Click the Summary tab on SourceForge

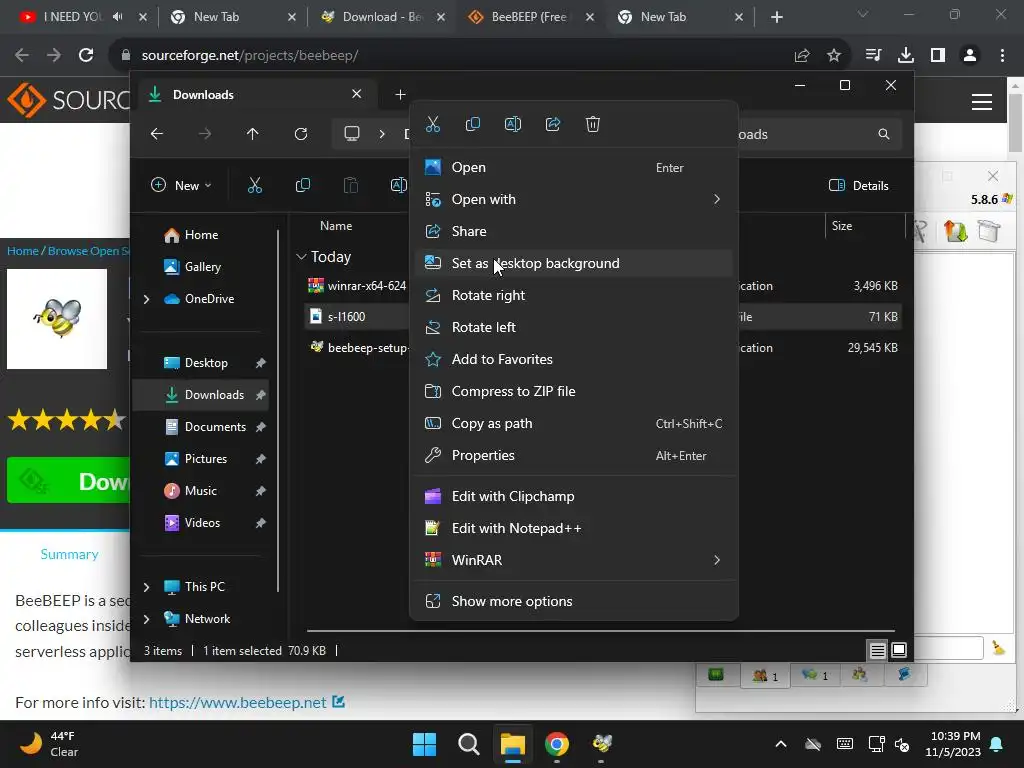click(x=69, y=554)
